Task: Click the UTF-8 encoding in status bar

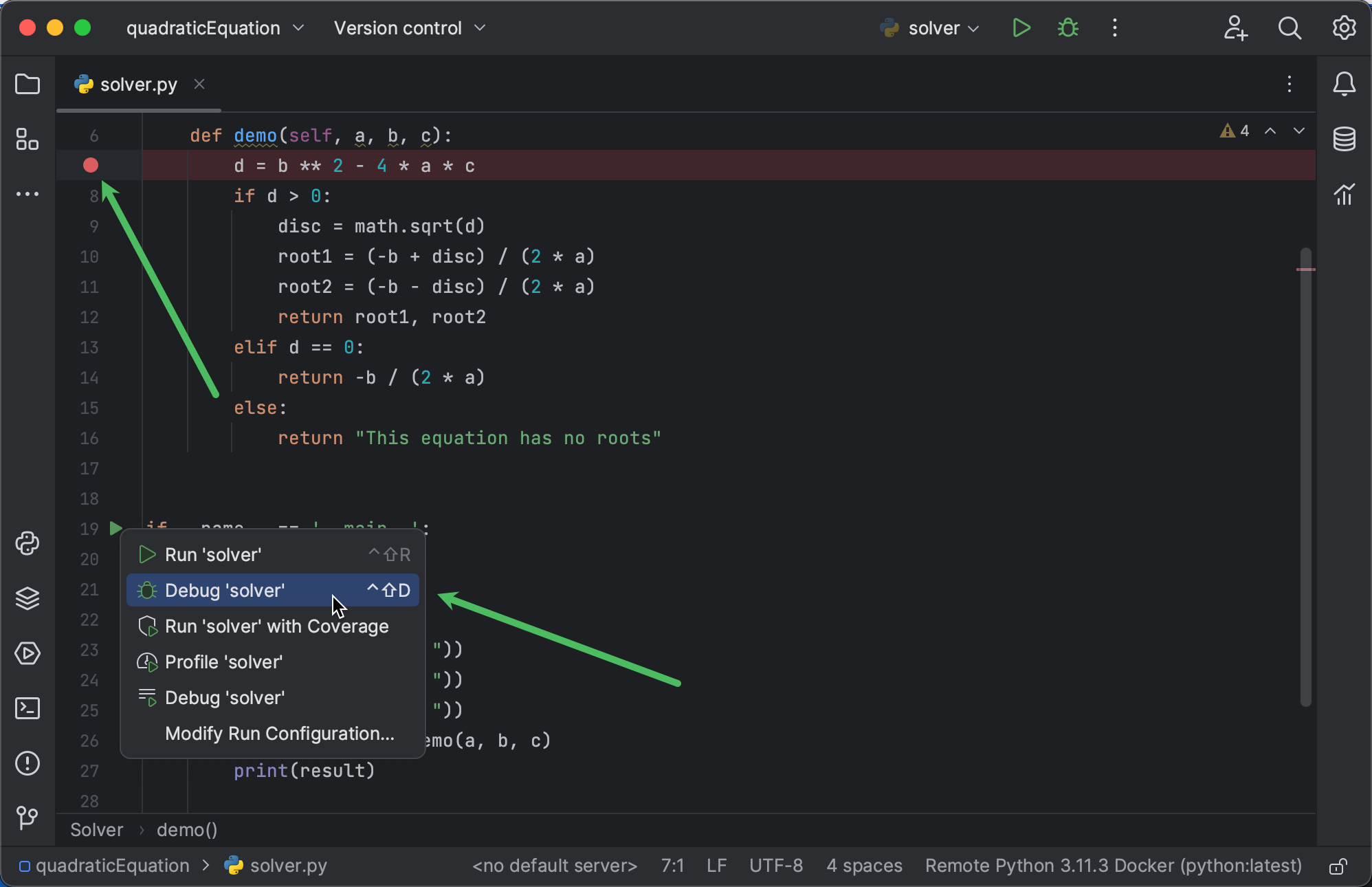Action: pyautogui.click(x=775, y=866)
